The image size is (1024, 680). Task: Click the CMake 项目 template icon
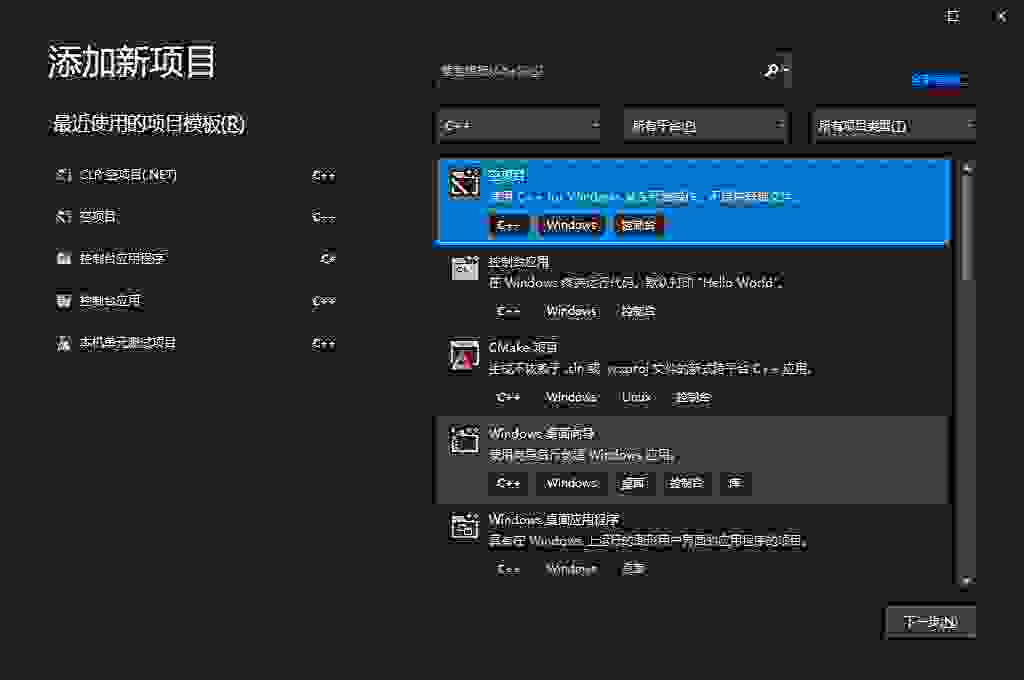coord(464,355)
